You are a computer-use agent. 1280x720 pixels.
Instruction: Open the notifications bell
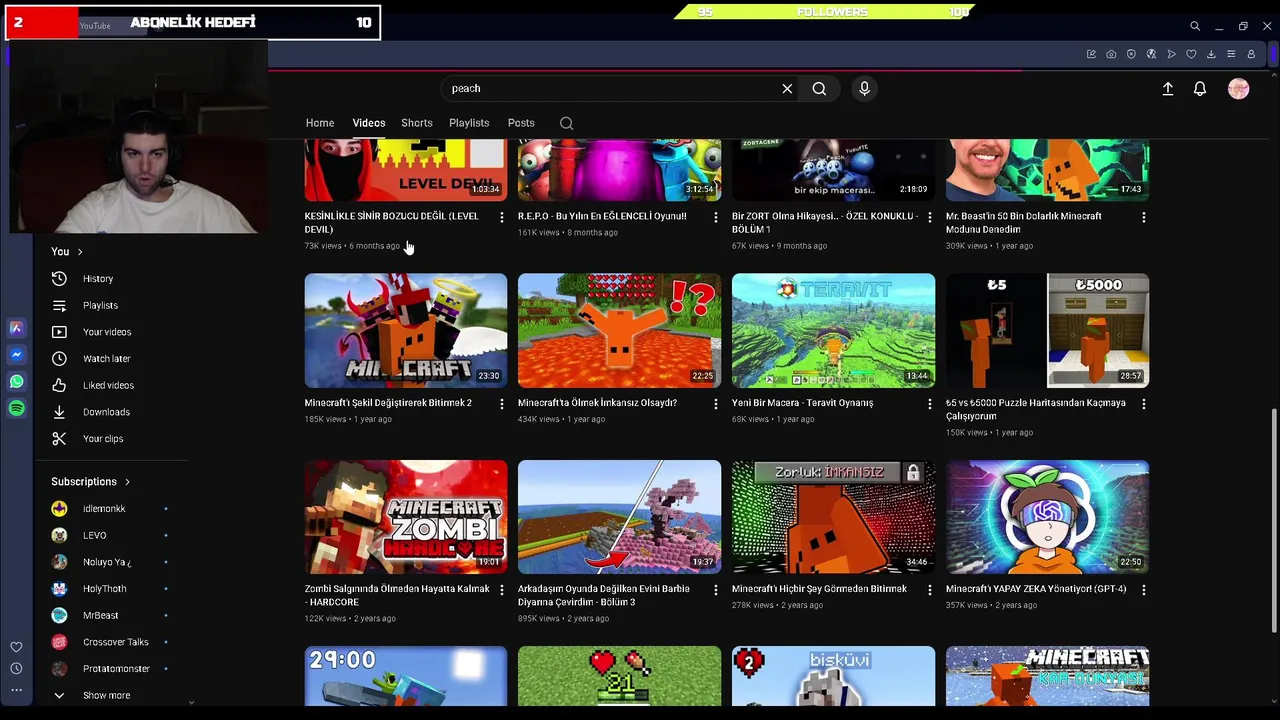click(1200, 89)
